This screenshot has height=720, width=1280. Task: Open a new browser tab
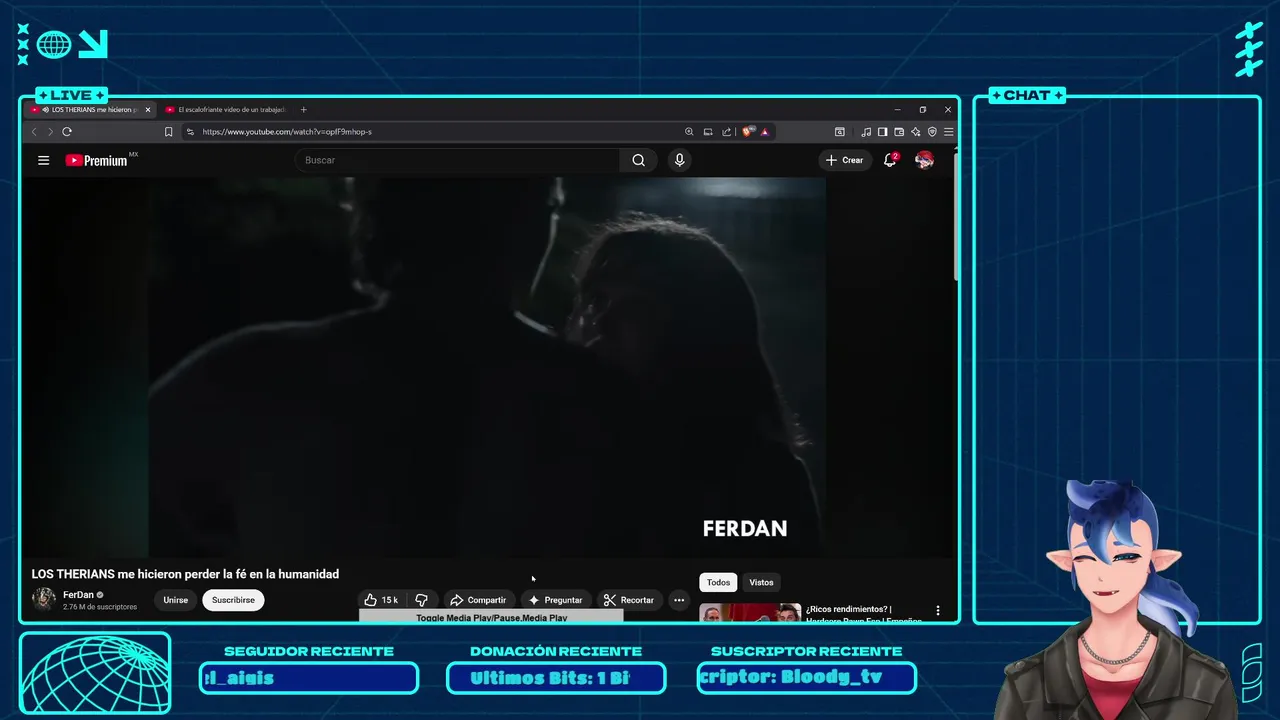pos(304,110)
